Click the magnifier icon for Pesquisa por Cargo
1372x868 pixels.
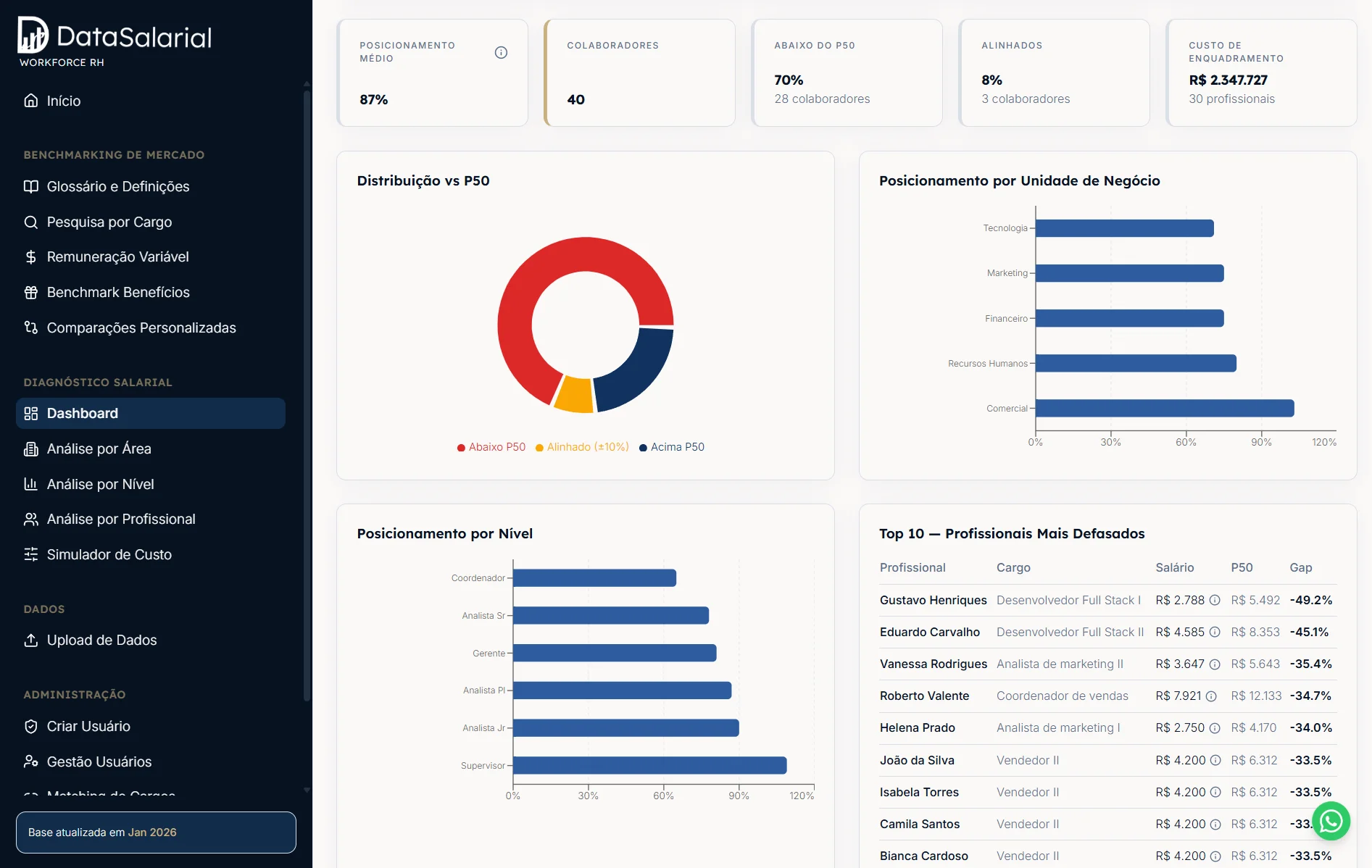pos(30,222)
